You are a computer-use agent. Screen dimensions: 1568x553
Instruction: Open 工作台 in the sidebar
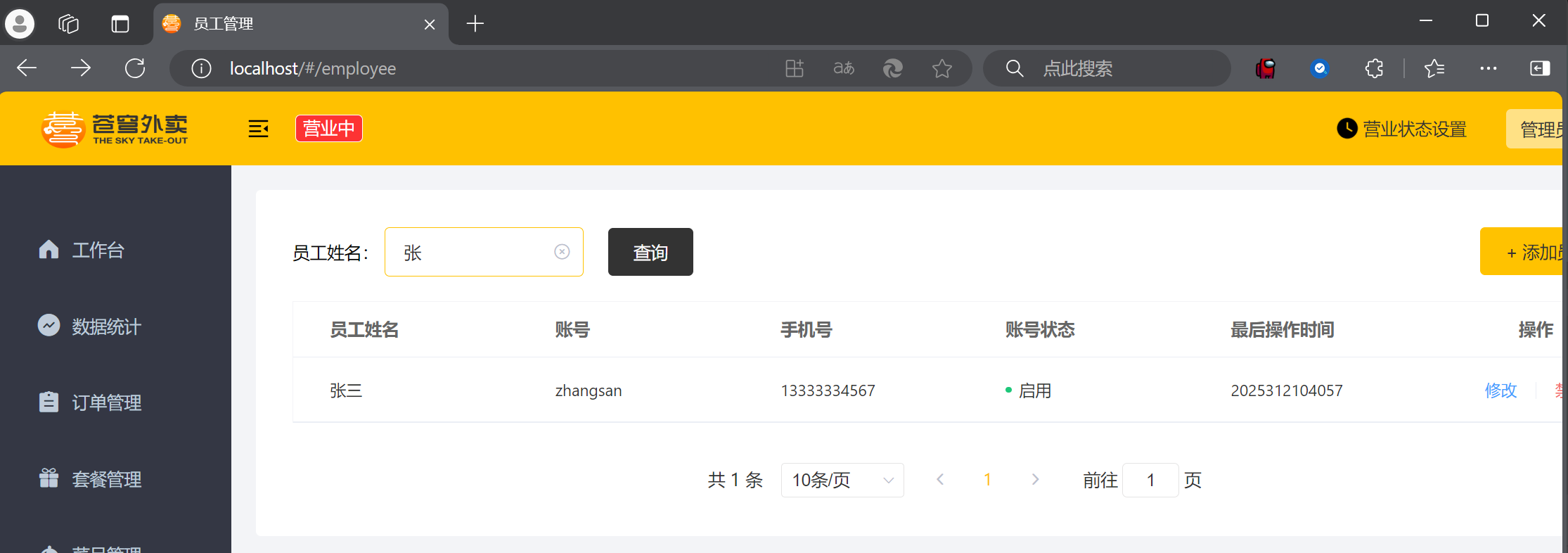click(98, 250)
